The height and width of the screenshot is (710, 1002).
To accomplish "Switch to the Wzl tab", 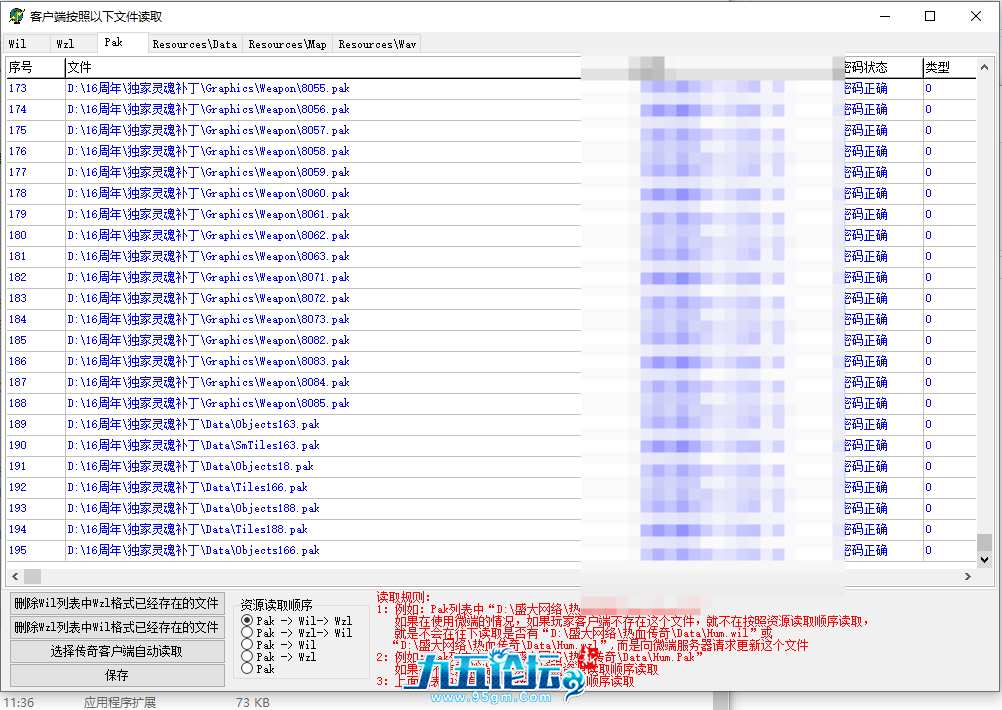I will click(73, 44).
